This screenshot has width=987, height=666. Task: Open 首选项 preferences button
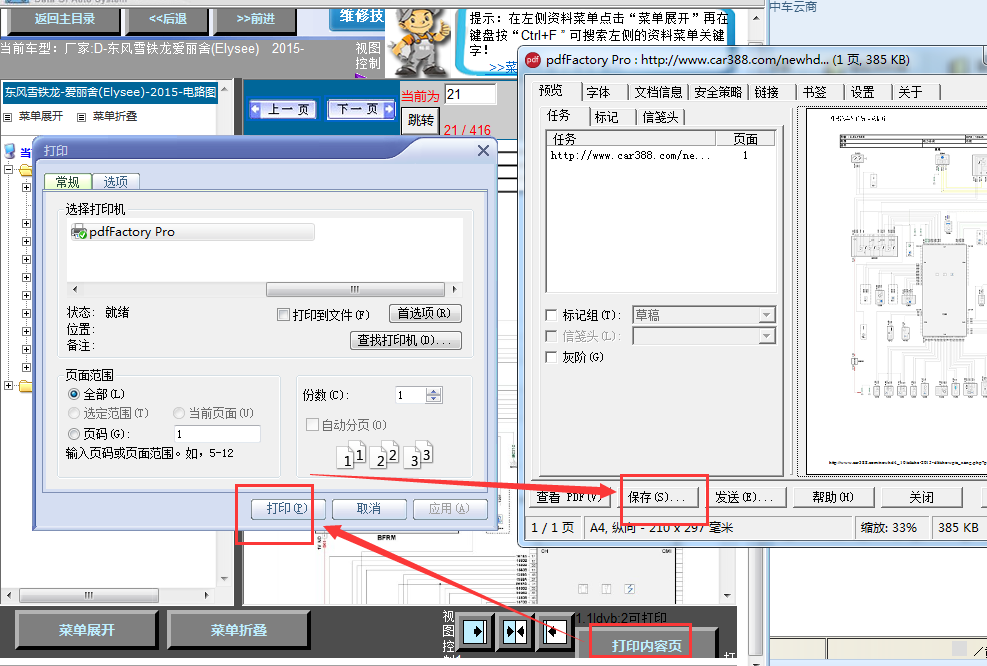click(x=425, y=313)
